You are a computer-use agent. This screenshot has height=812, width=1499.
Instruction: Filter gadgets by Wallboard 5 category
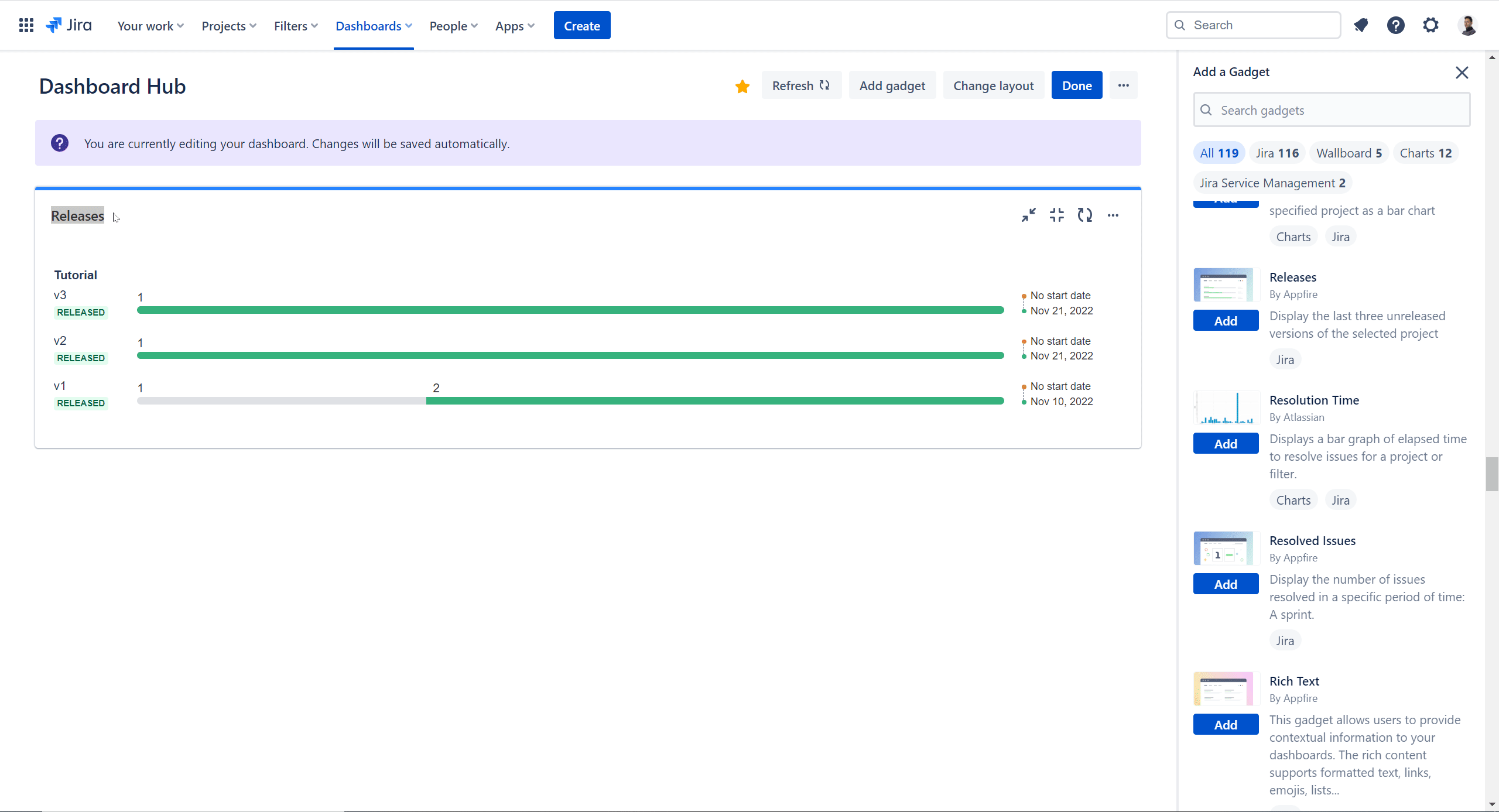coord(1349,153)
